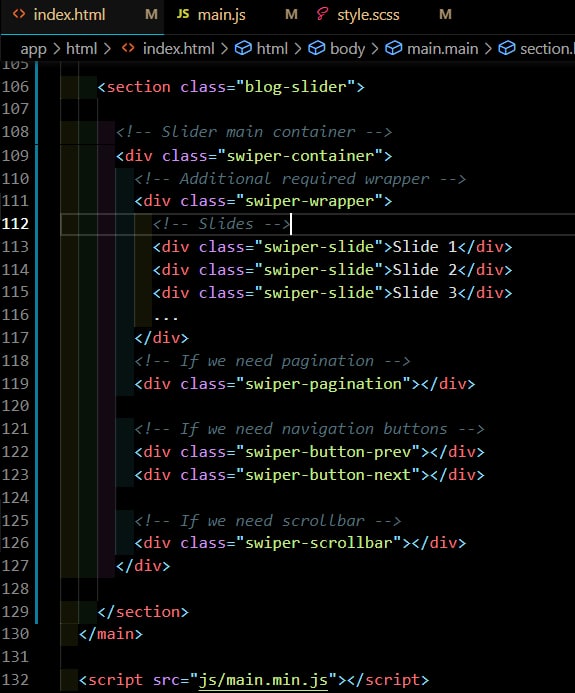Click the HTML file icon on index.html tab
This screenshot has width=575, height=693.
tap(19, 14)
